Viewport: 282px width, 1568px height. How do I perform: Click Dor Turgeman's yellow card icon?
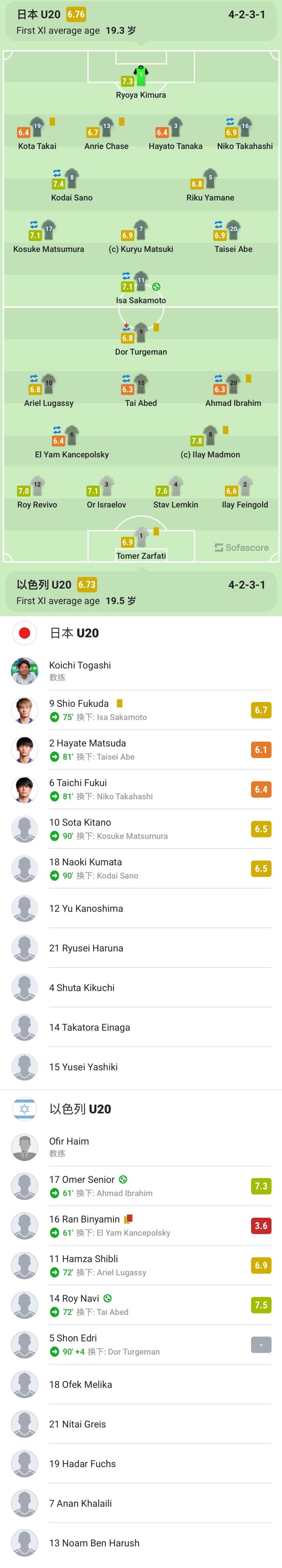156,328
